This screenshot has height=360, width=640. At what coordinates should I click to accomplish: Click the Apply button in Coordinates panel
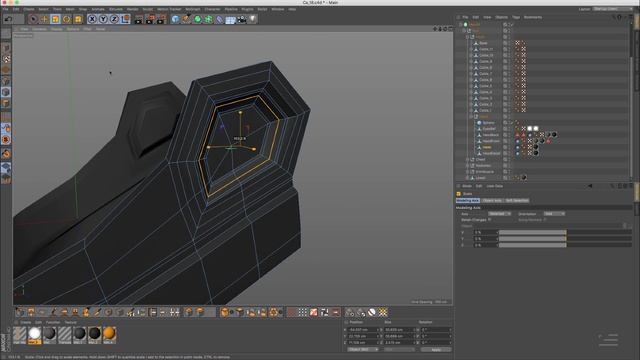click(x=436, y=349)
